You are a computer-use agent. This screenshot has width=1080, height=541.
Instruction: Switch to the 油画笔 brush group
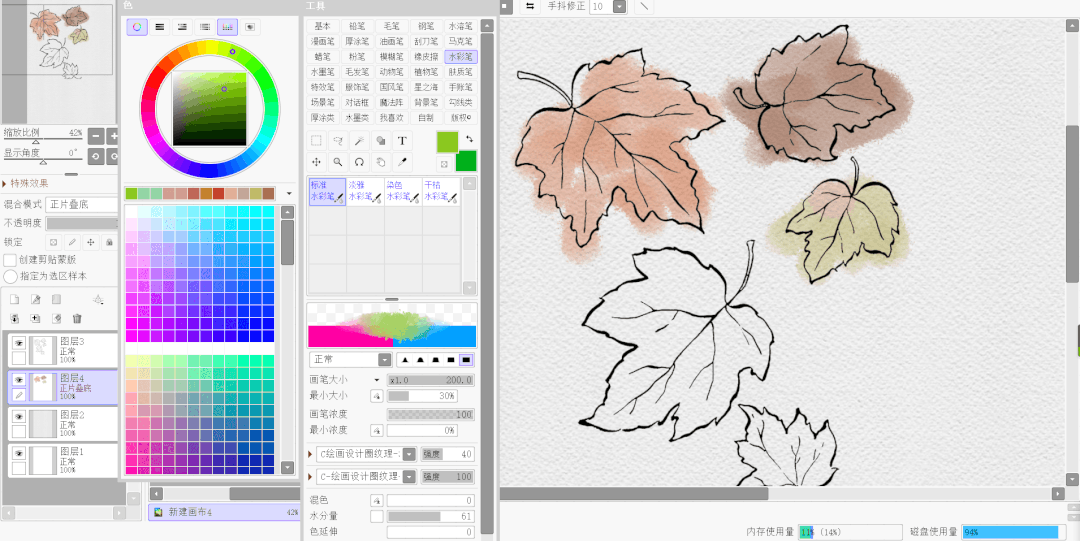coord(391,41)
